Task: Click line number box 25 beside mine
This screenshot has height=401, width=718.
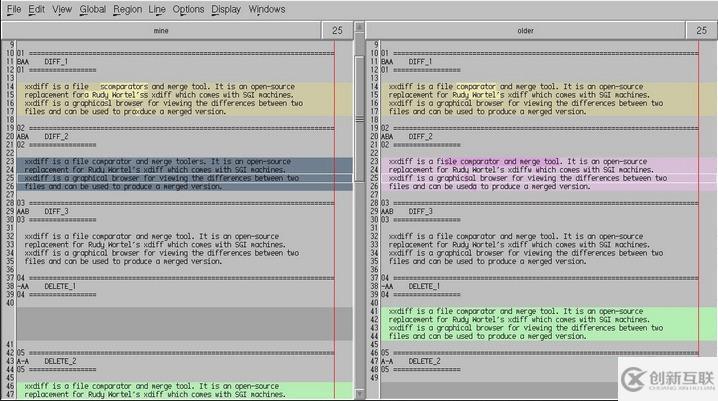Action: coord(337,31)
